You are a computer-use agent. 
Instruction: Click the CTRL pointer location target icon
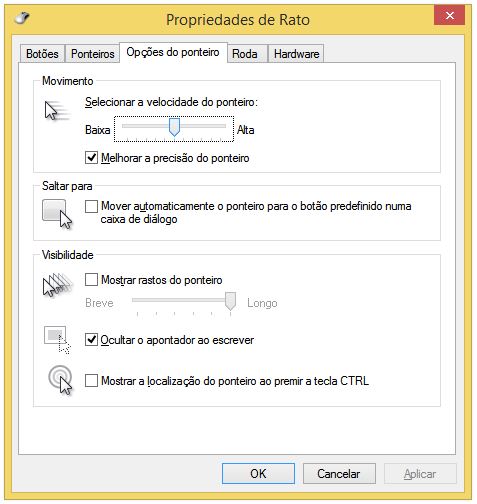click(60, 380)
